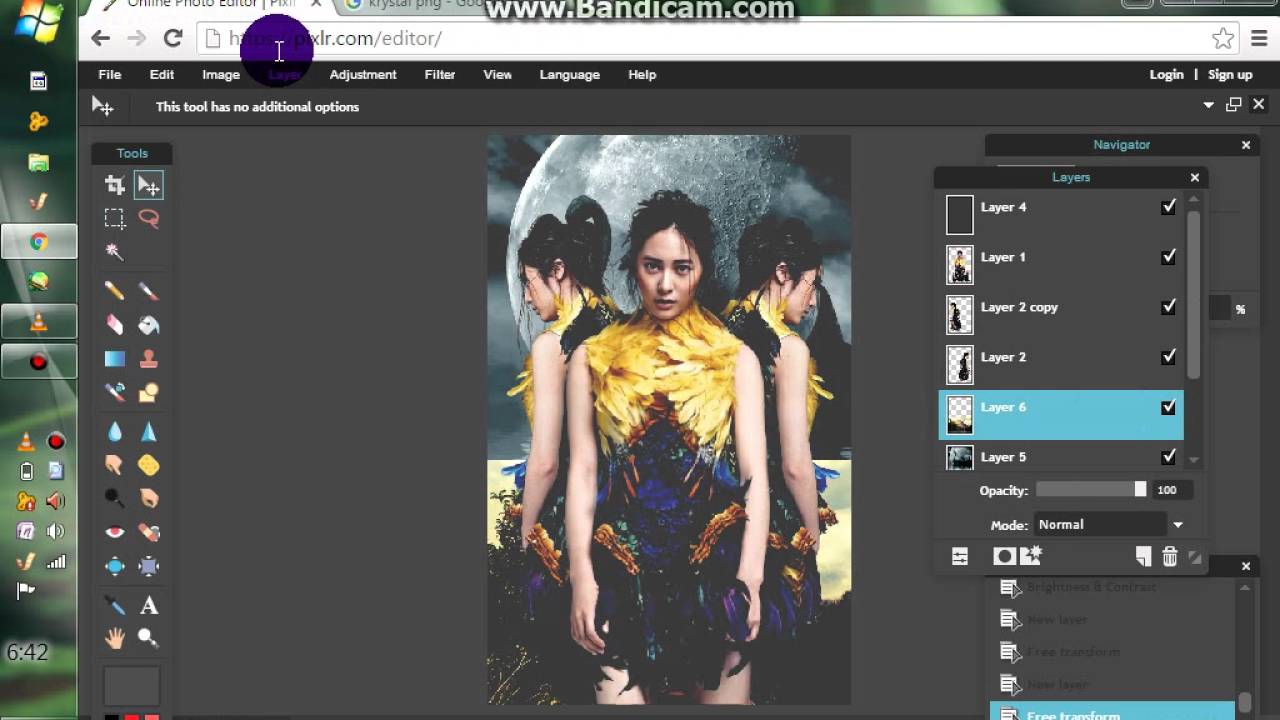Image resolution: width=1280 pixels, height=720 pixels.
Task: Select the Eraser tool
Action: click(x=115, y=325)
